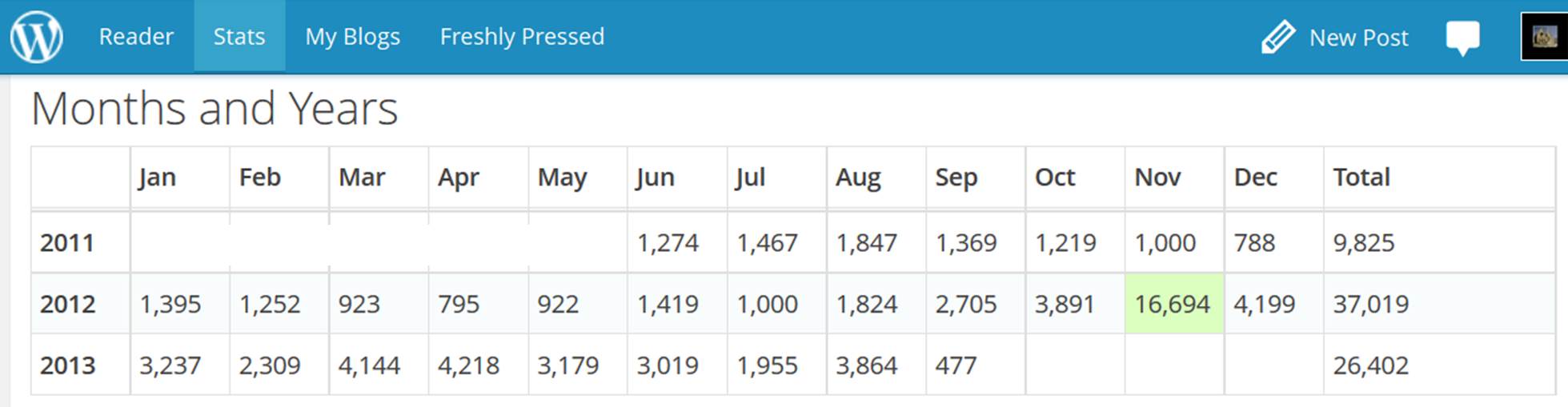
Task: Click the Total column header
Action: pyautogui.click(x=1361, y=177)
